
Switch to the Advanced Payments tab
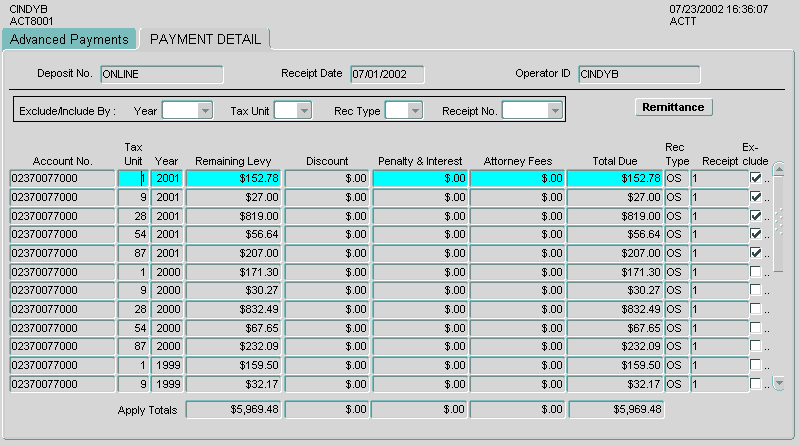pyautogui.click(x=69, y=39)
